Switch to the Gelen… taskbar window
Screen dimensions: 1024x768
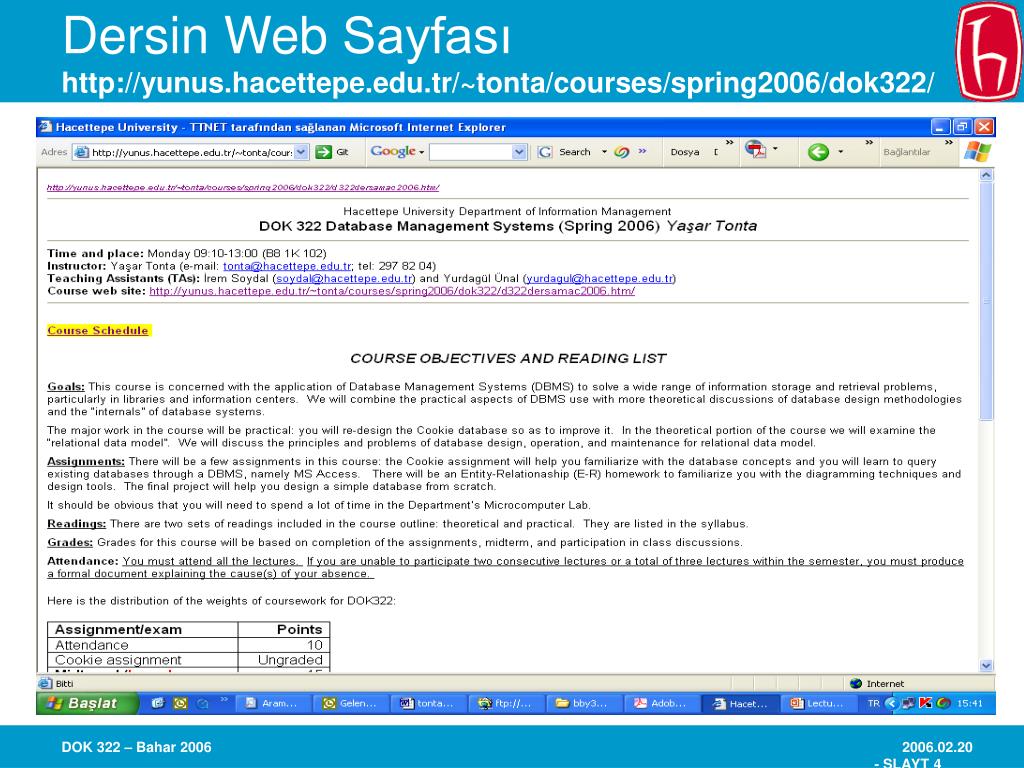coord(350,703)
